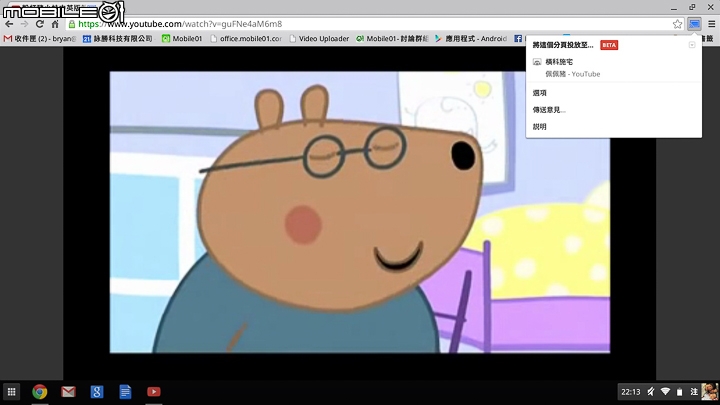The width and height of the screenshot is (720, 405).
Task: Open the Mobile01 bookmark
Action: click(182, 39)
